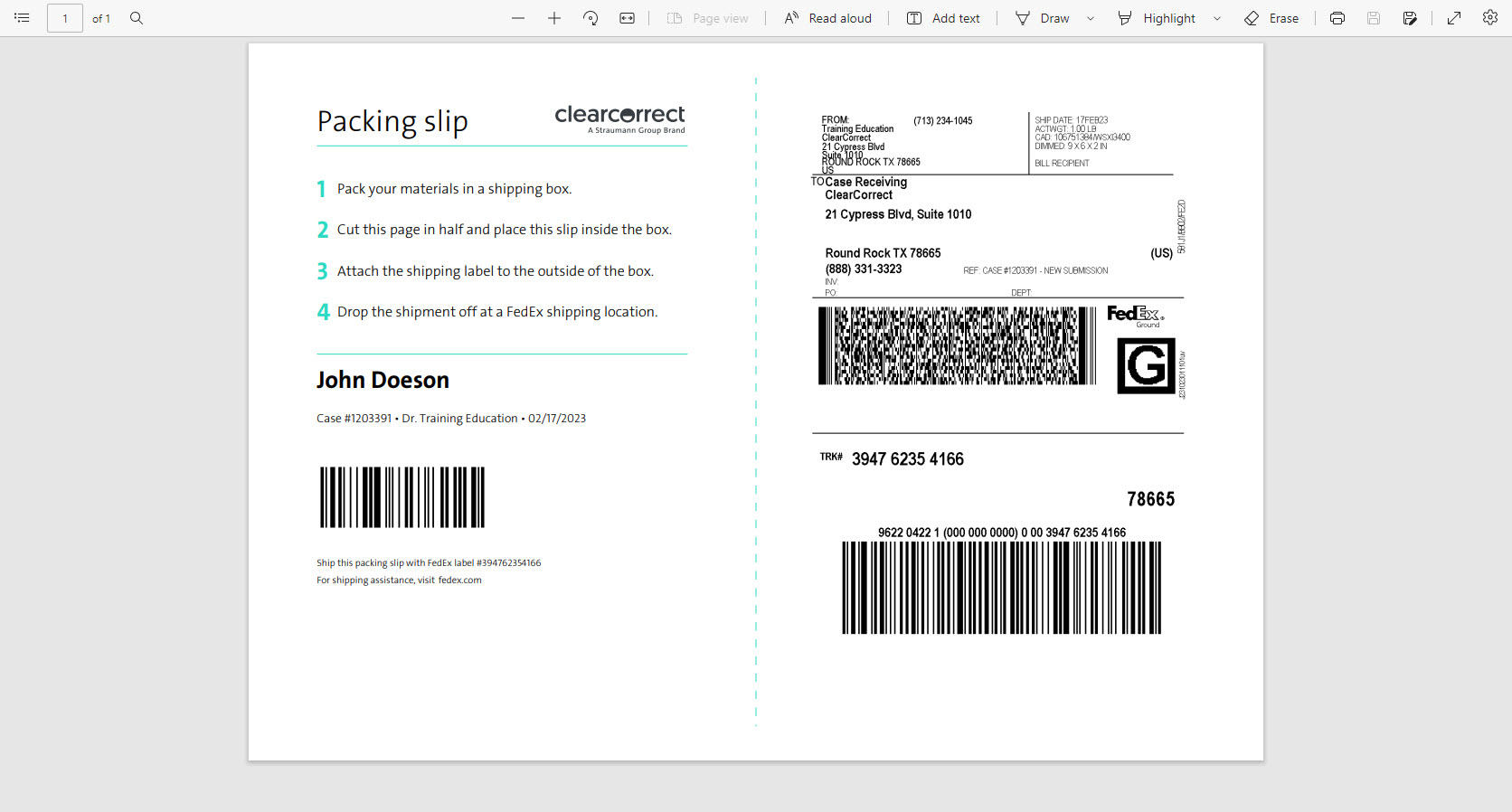The width and height of the screenshot is (1512, 812).
Task: Click 'Pack your materials in a shipping box.'
Action: pos(454,189)
